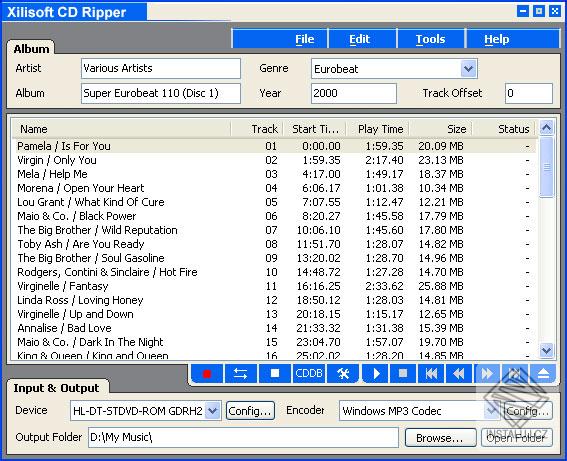
Task: Skip to the previous track
Action: tap(431, 374)
